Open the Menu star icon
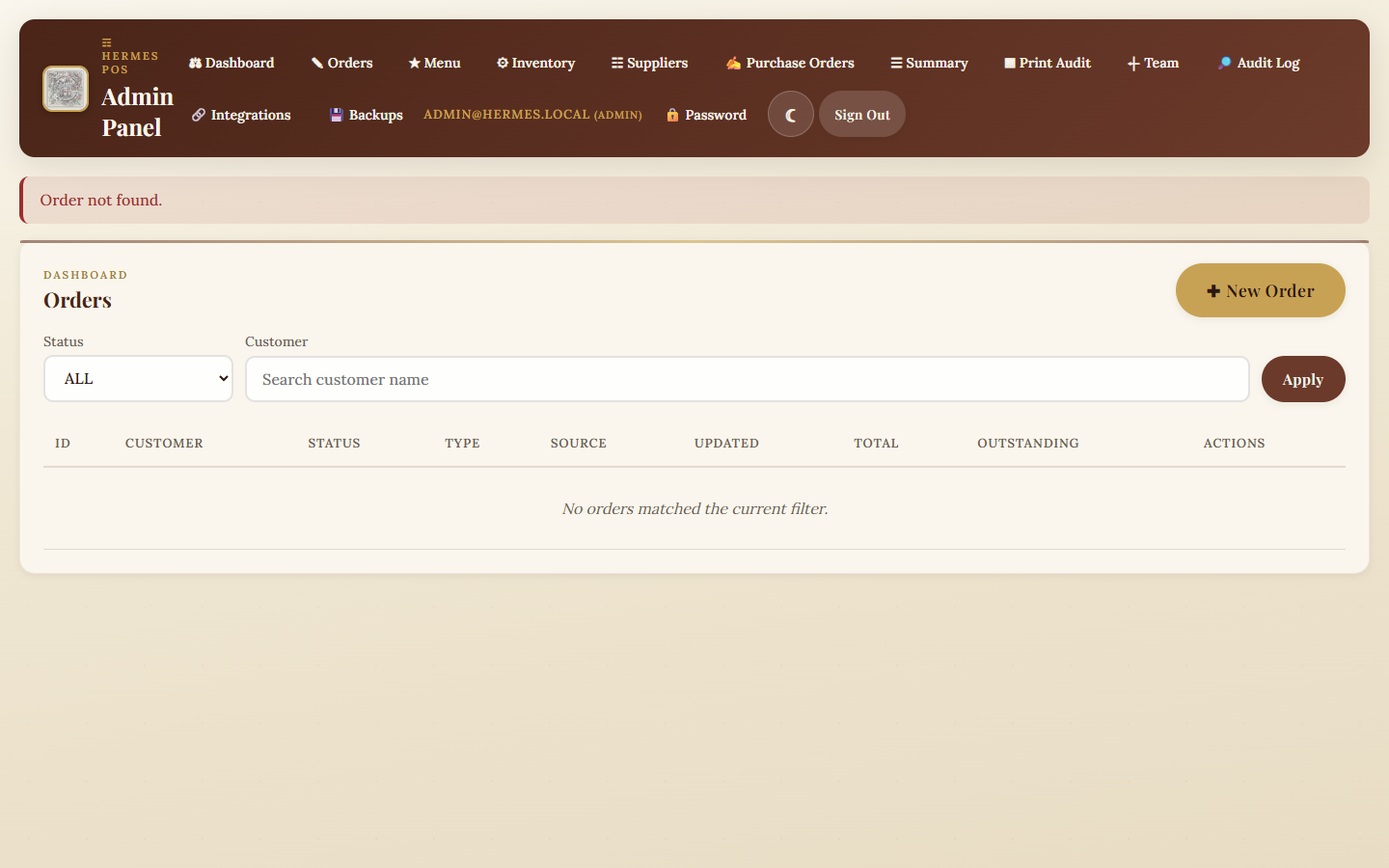The width and height of the screenshot is (1389, 868). (413, 62)
